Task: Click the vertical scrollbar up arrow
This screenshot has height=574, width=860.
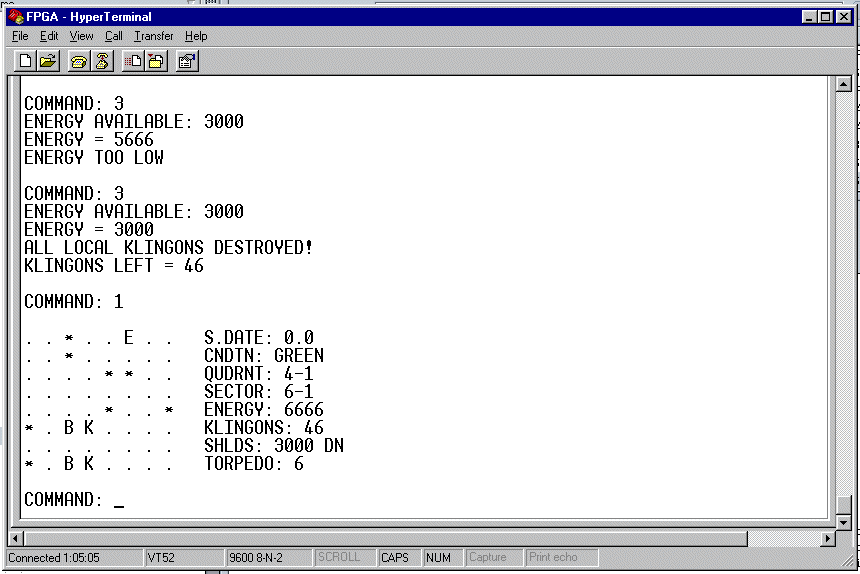Action: pyautogui.click(x=843, y=84)
